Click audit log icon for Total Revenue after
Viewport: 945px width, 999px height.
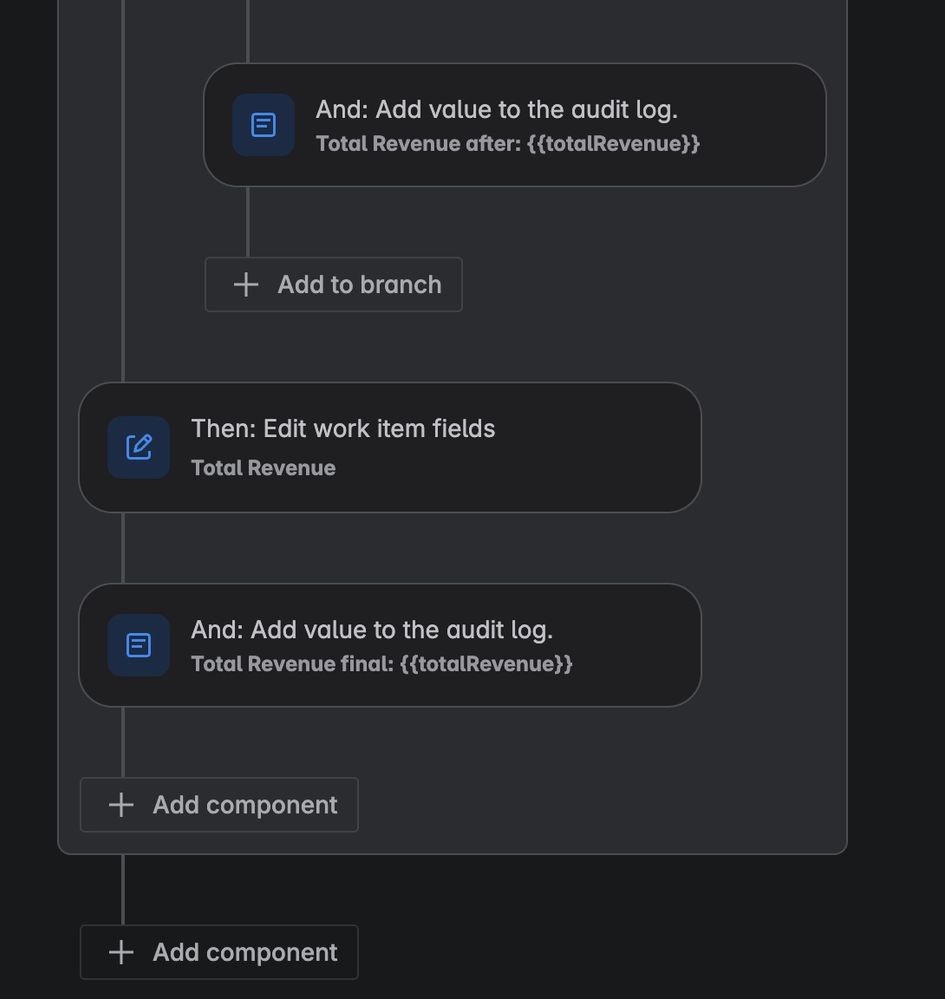[x=263, y=125]
